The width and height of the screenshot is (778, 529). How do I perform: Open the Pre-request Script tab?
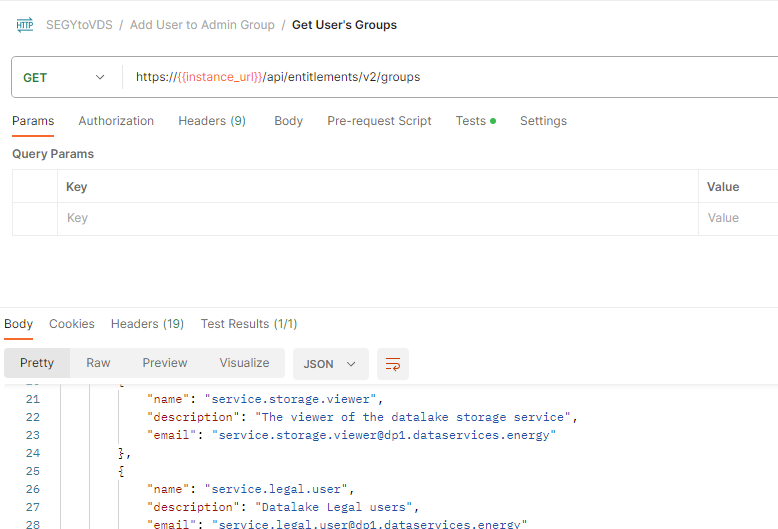(379, 121)
